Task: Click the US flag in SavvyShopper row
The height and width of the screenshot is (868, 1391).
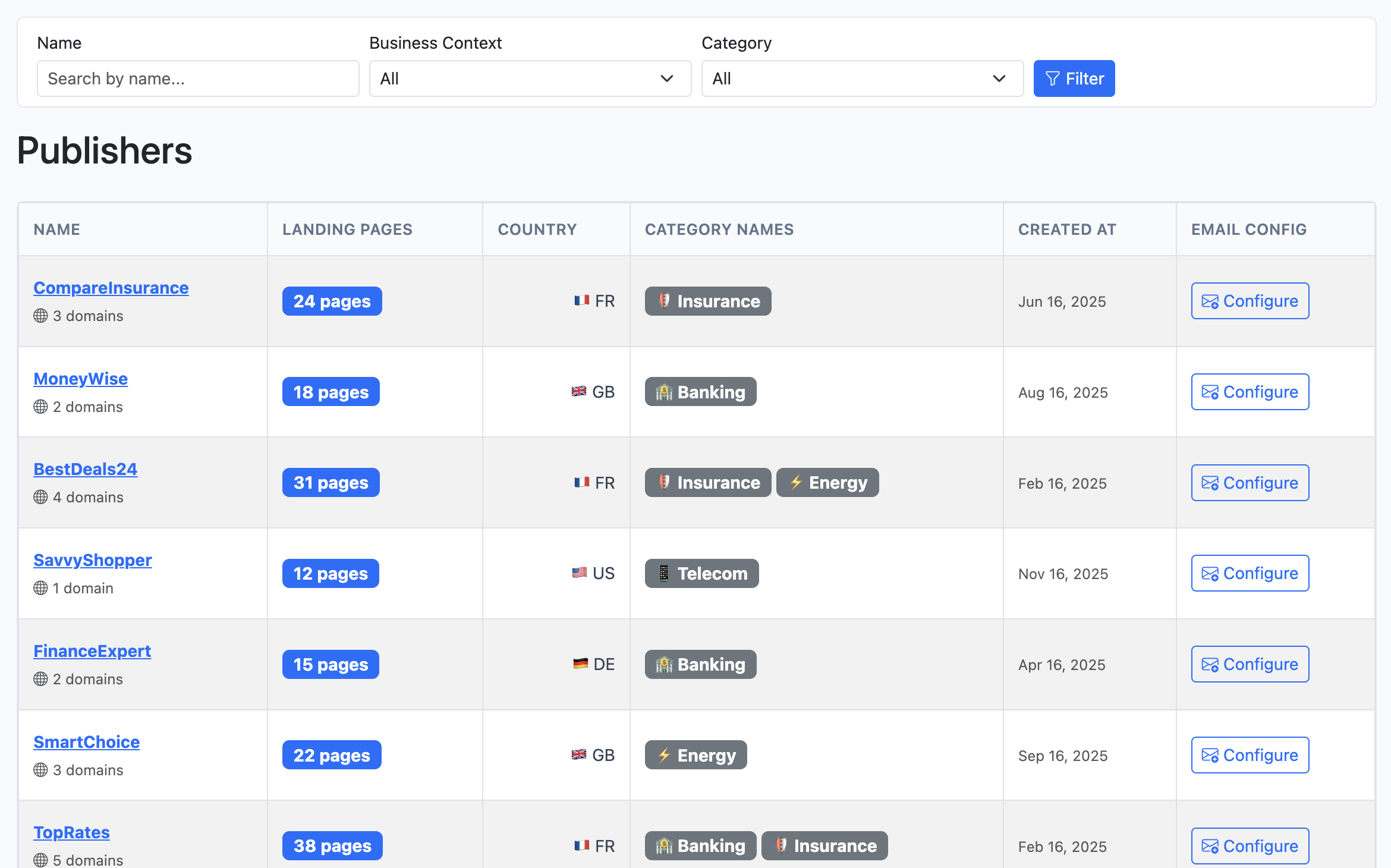Action: coord(579,573)
